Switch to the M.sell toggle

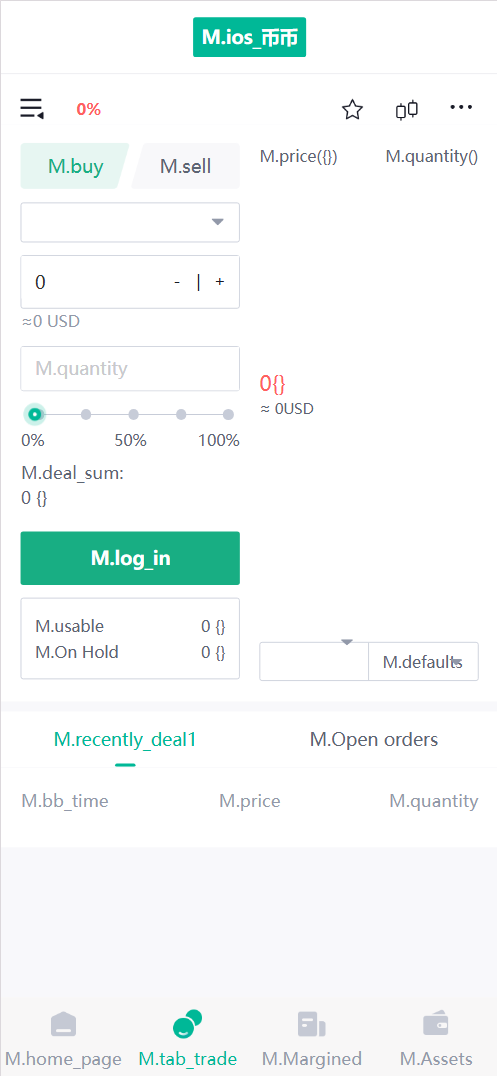[x=185, y=166]
